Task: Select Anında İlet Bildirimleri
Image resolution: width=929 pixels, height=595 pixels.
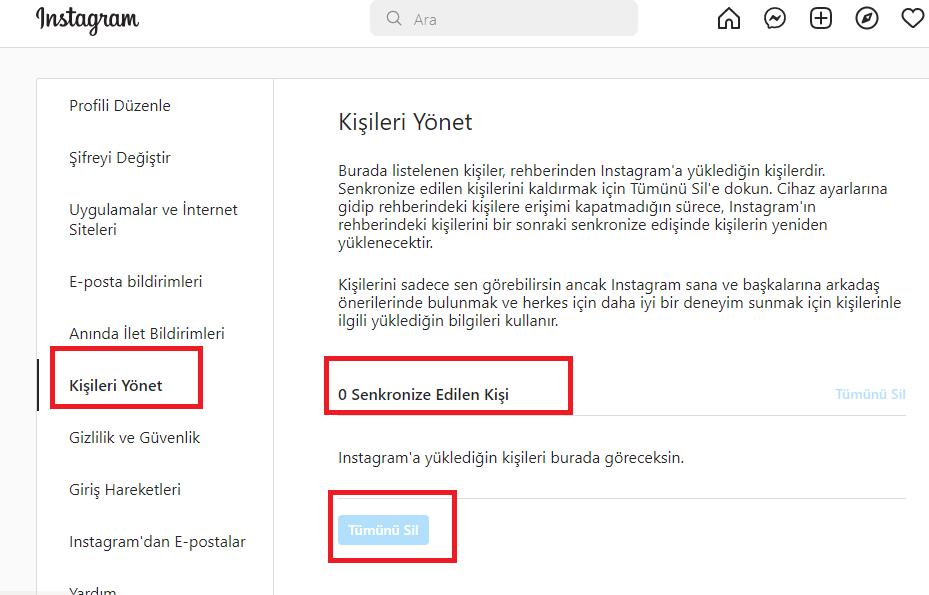Action: coord(147,333)
